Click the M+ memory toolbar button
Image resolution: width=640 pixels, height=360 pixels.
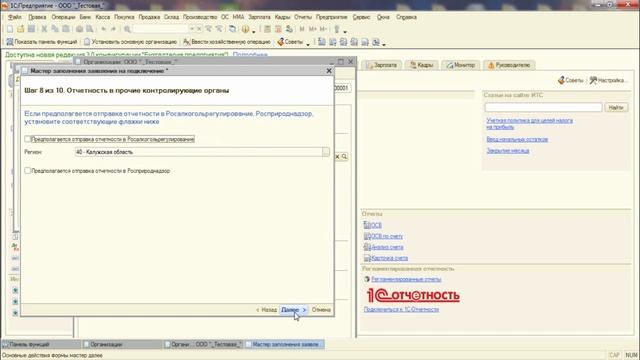coord(313,29)
